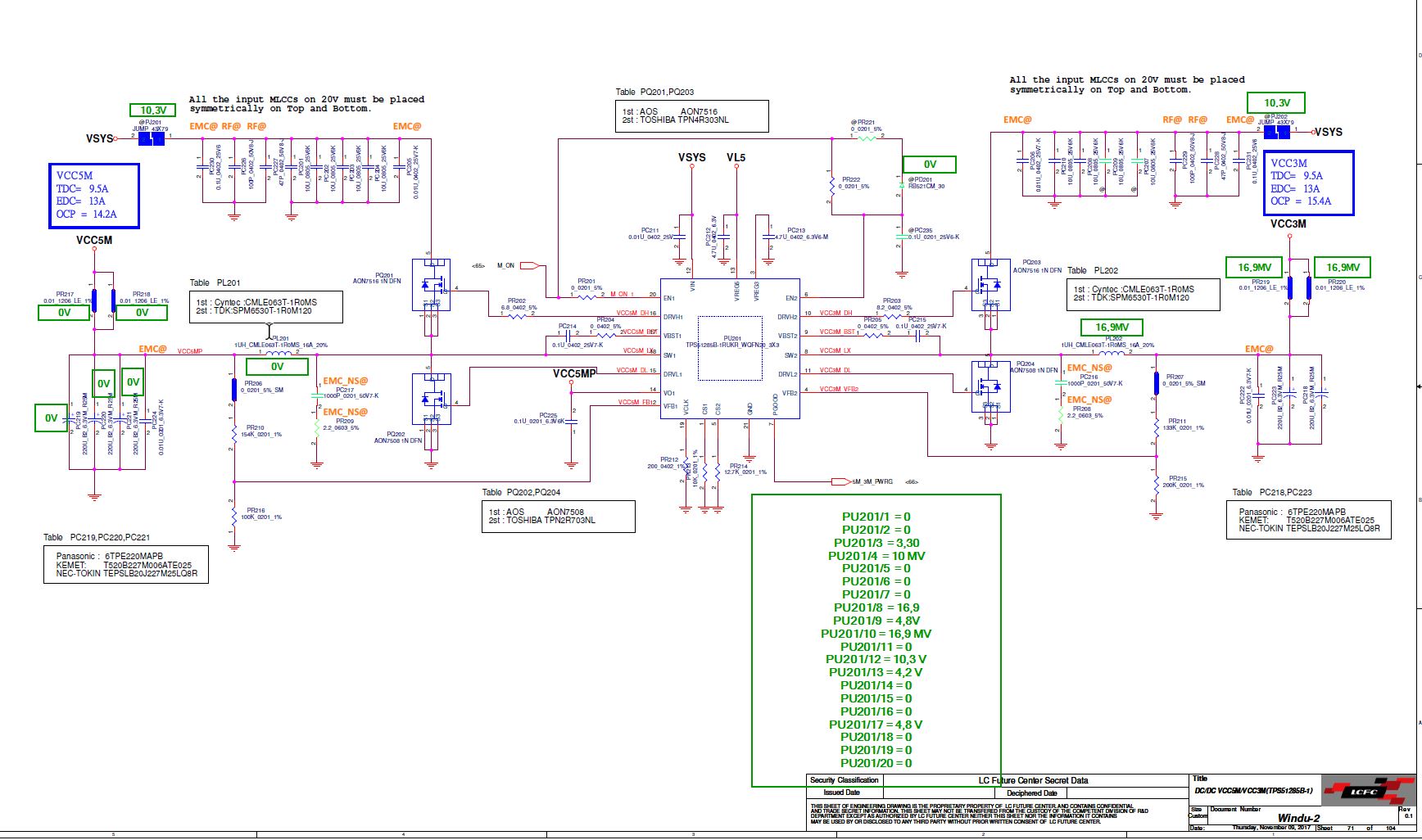The width and height of the screenshot is (1422, 840).
Task: Select the 16,9MV label above PL202
Action: click(x=1112, y=327)
